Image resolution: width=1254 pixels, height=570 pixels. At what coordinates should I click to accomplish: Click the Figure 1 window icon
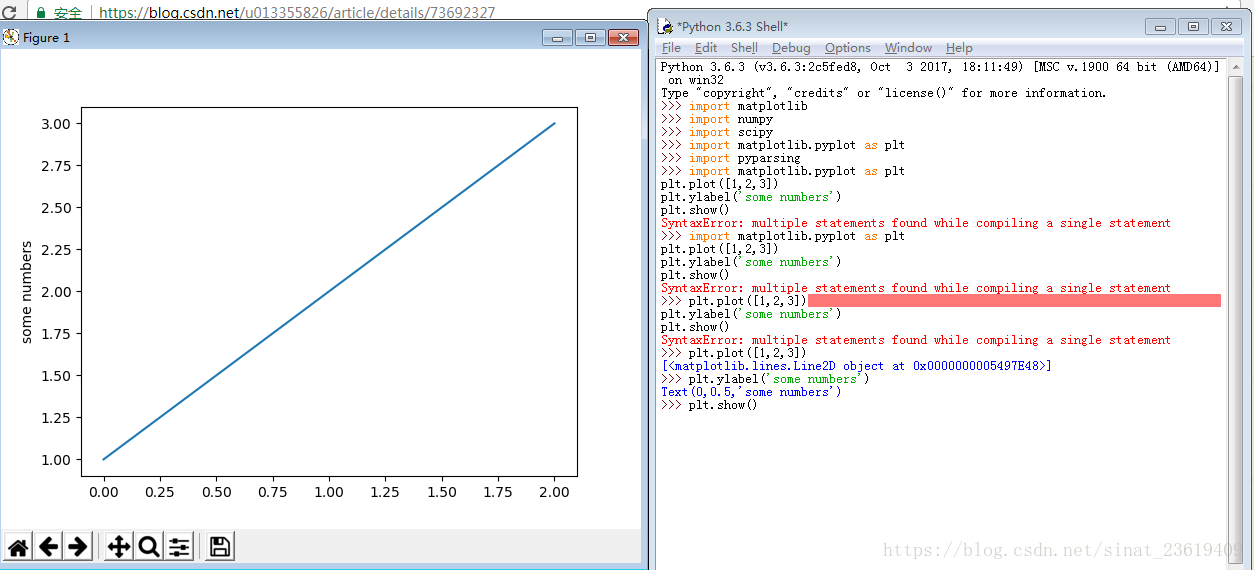point(11,37)
